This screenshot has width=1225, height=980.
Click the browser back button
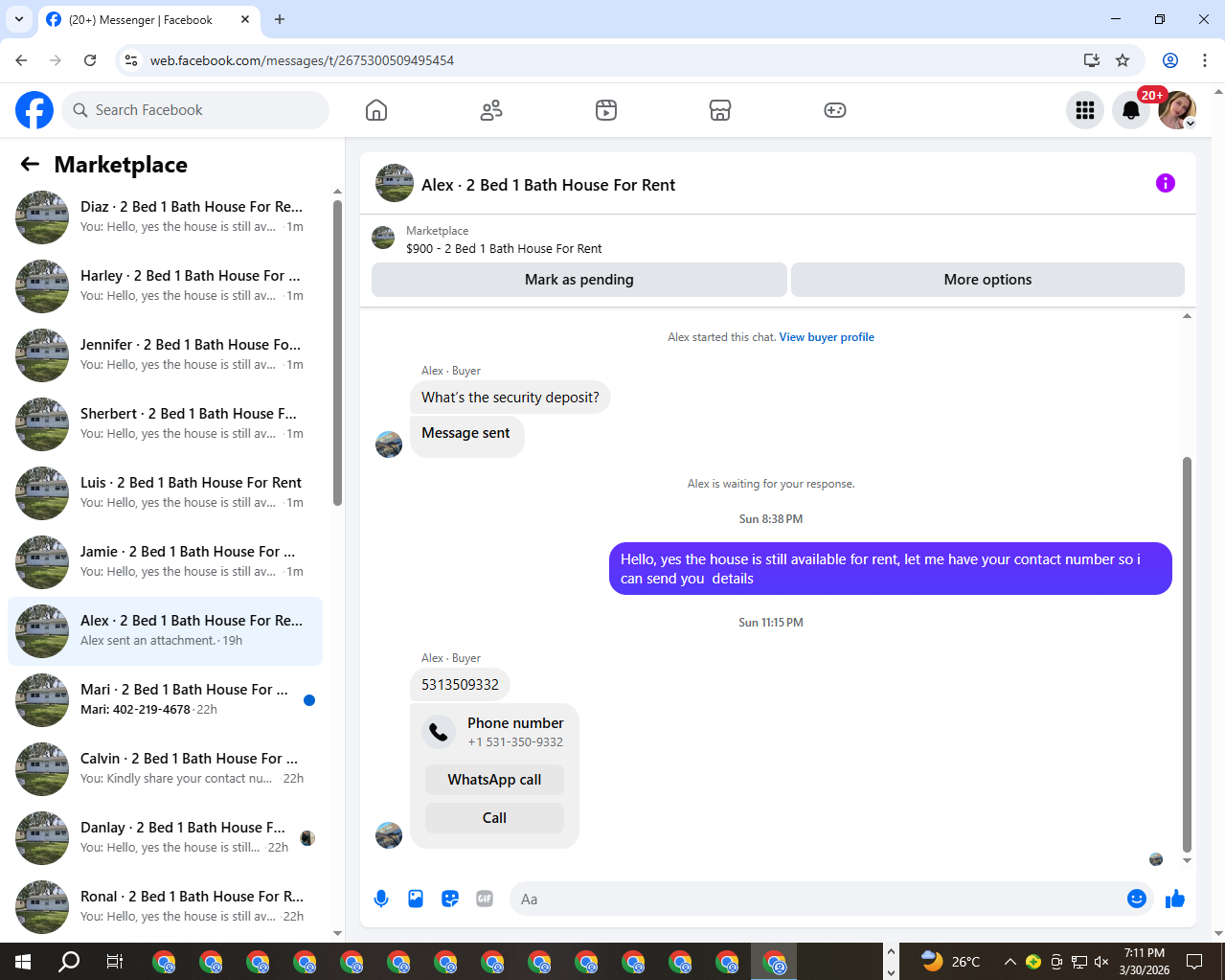(x=21, y=60)
